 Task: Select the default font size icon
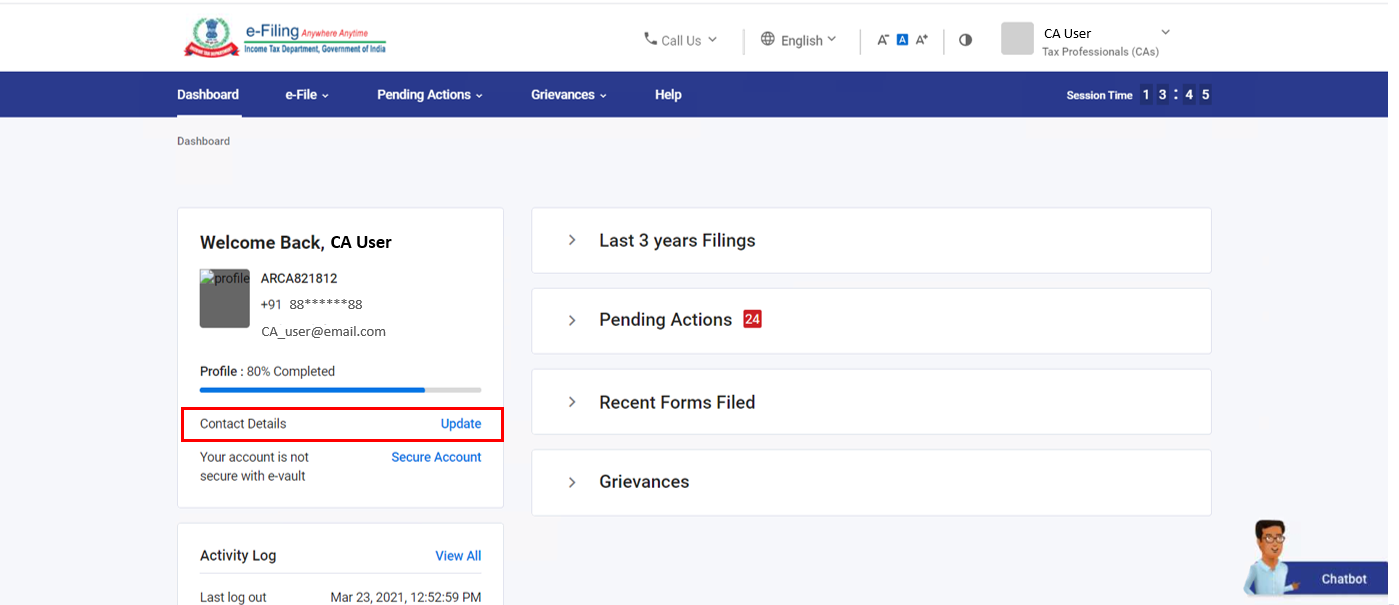(x=902, y=40)
